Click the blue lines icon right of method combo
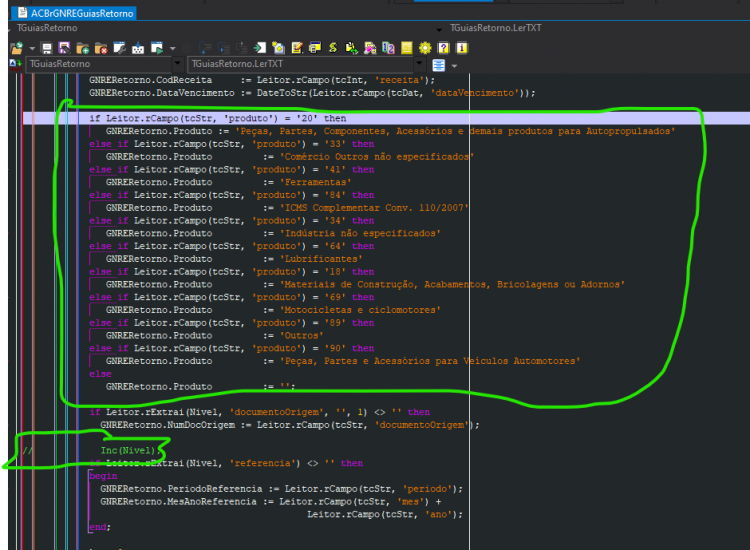Screen dimensions: 750x550 click(x=439, y=65)
